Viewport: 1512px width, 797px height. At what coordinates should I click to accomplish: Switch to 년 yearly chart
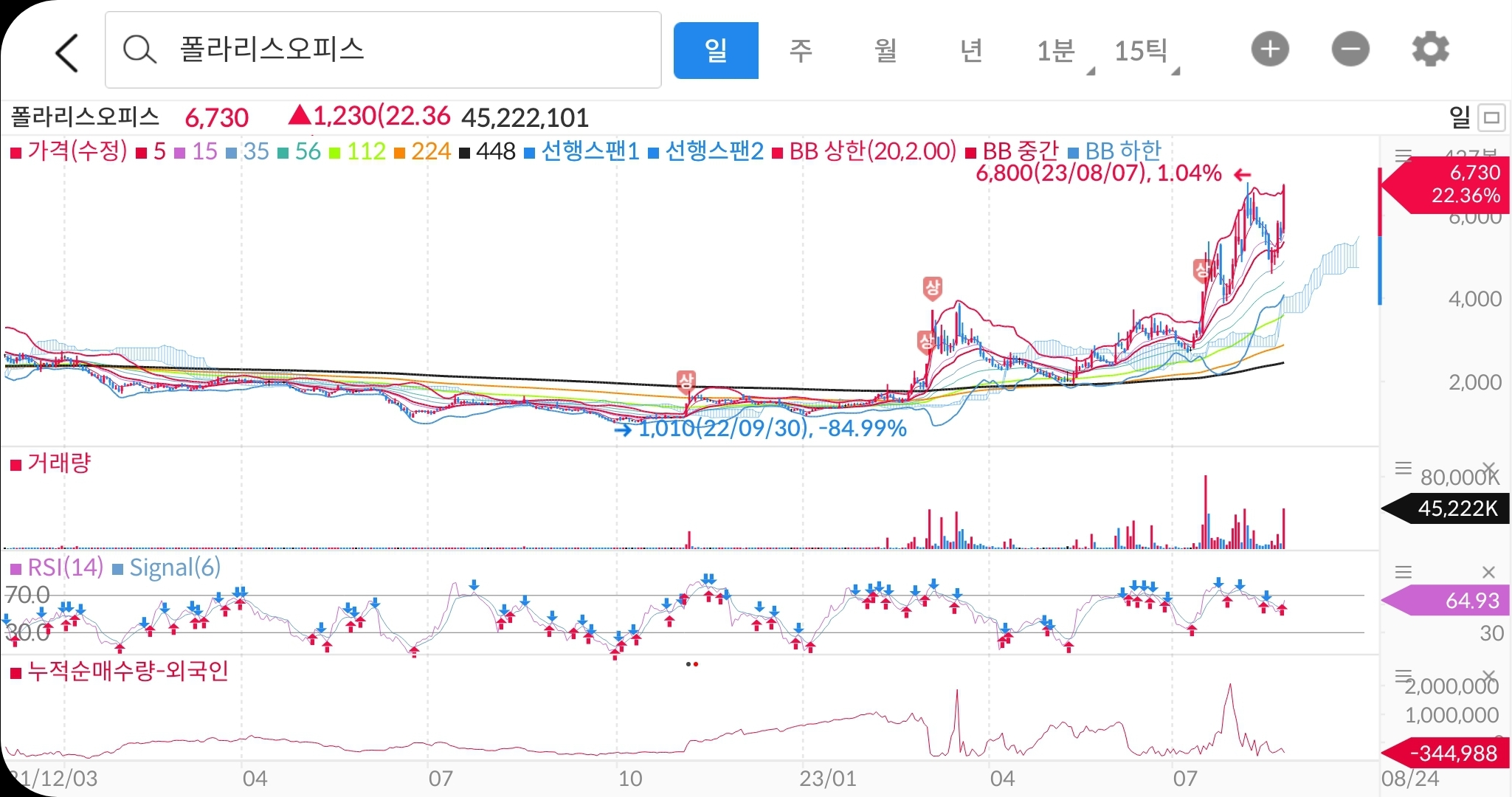coord(971,50)
